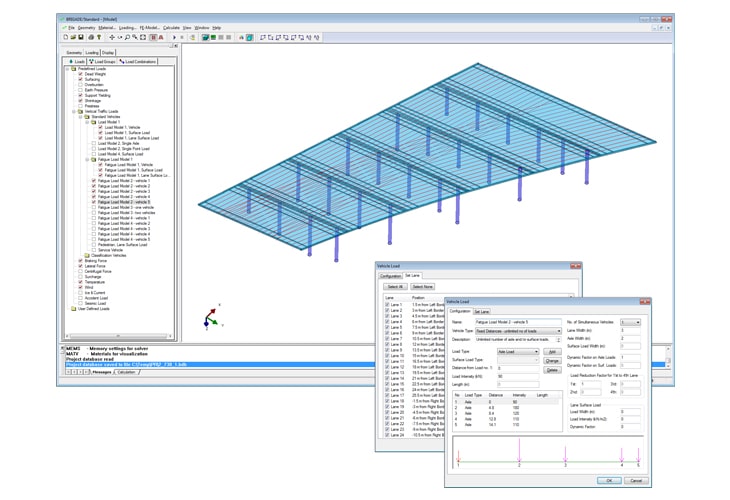The height and width of the screenshot is (500, 730).
Task: Click the Open file folder icon
Action: click(x=73, y=37)
